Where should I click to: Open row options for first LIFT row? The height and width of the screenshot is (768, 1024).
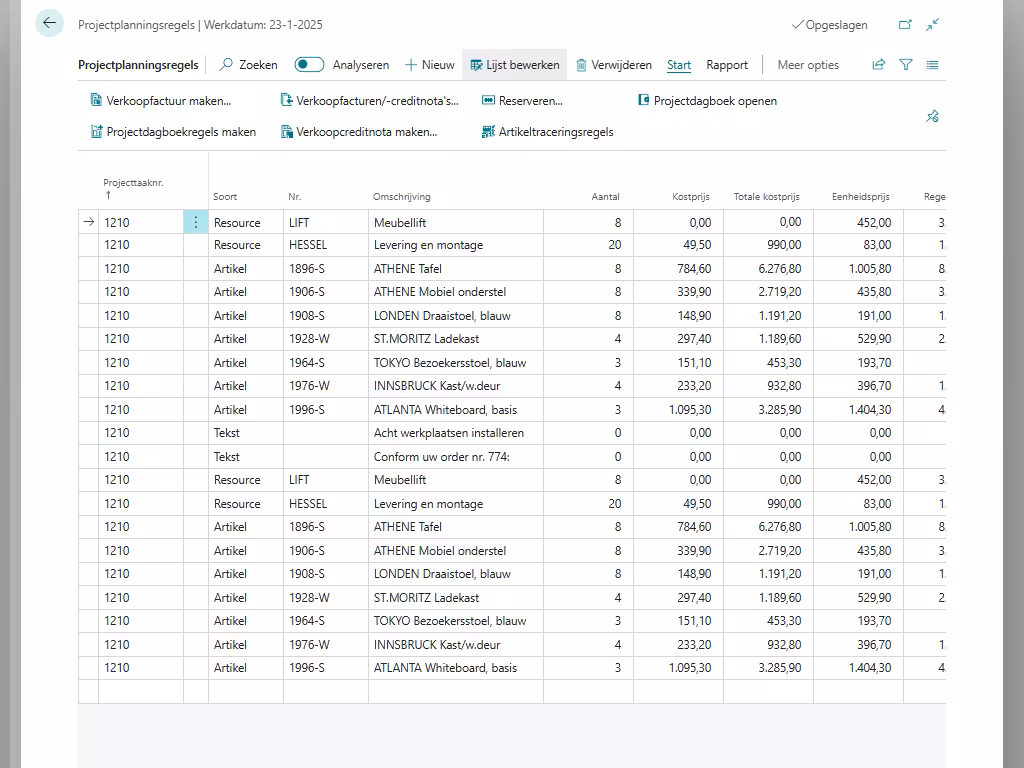(196, 222)
